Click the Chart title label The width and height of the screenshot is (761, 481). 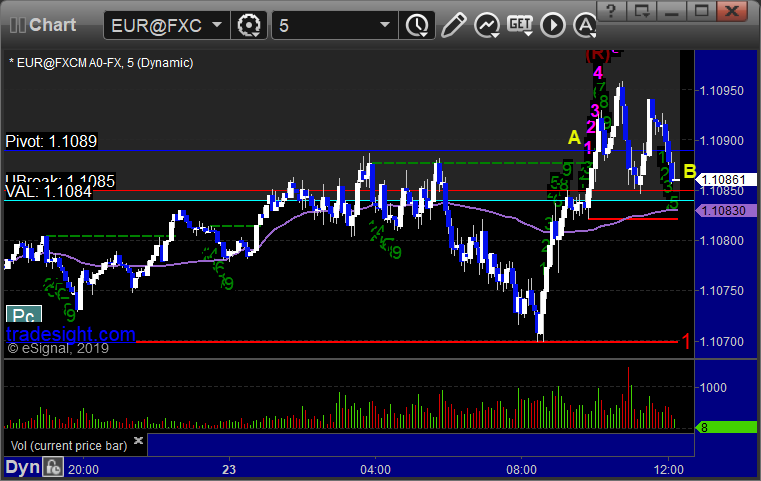[52, 25]
